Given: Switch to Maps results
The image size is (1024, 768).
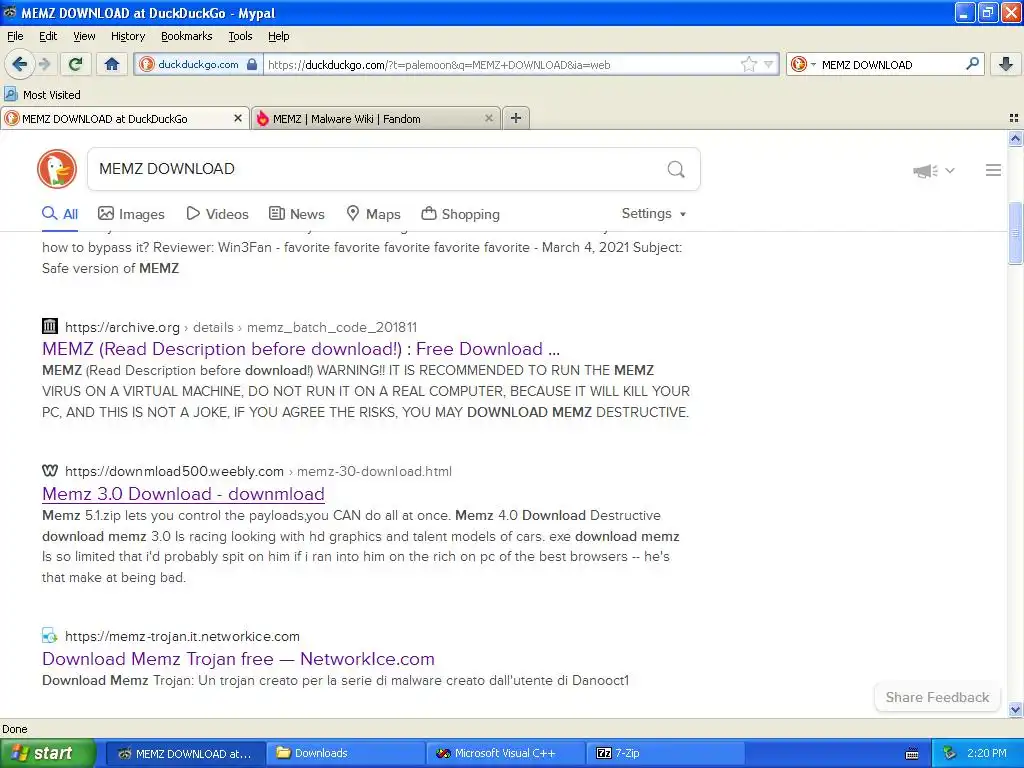Looking at the screenshot, I should pos(374,214).
